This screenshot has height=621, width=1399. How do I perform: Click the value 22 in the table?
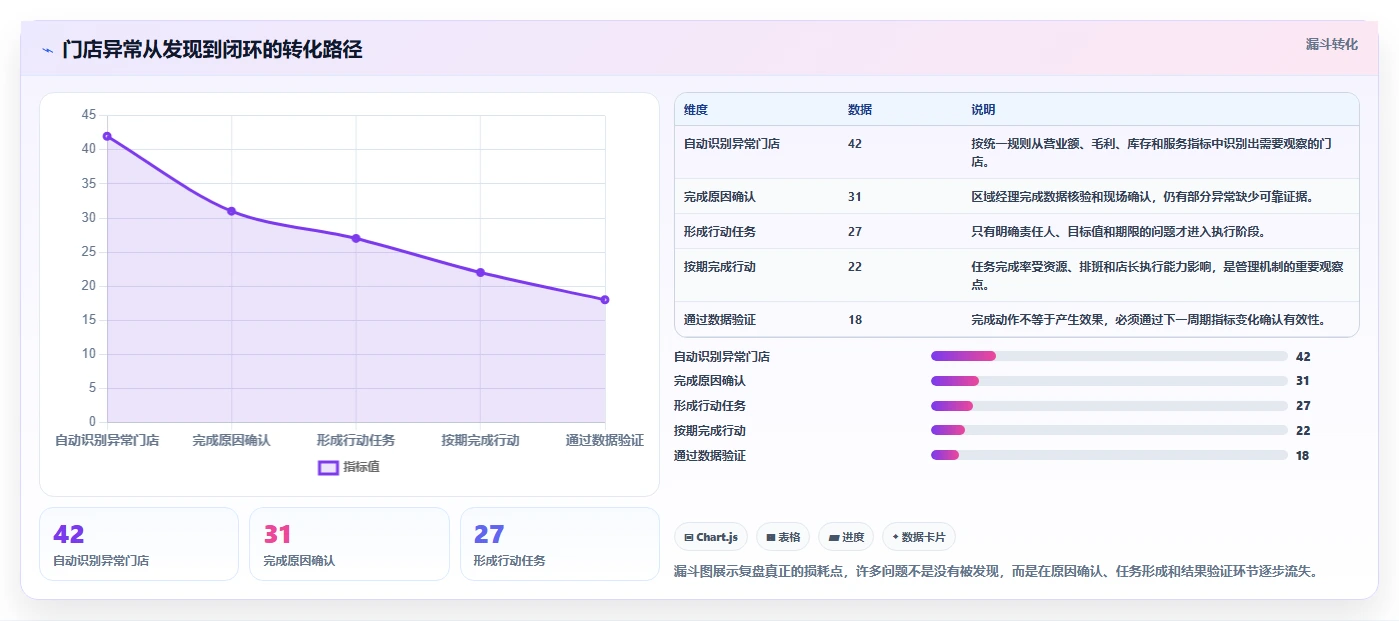point(855,266)
